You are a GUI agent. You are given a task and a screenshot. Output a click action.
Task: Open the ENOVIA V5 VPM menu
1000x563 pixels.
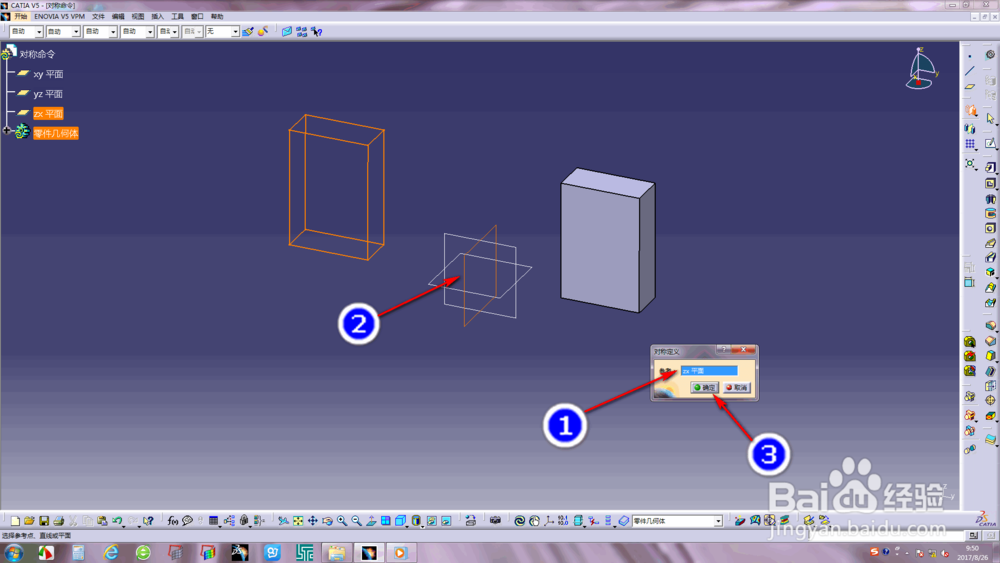click(x=59, y=17)
